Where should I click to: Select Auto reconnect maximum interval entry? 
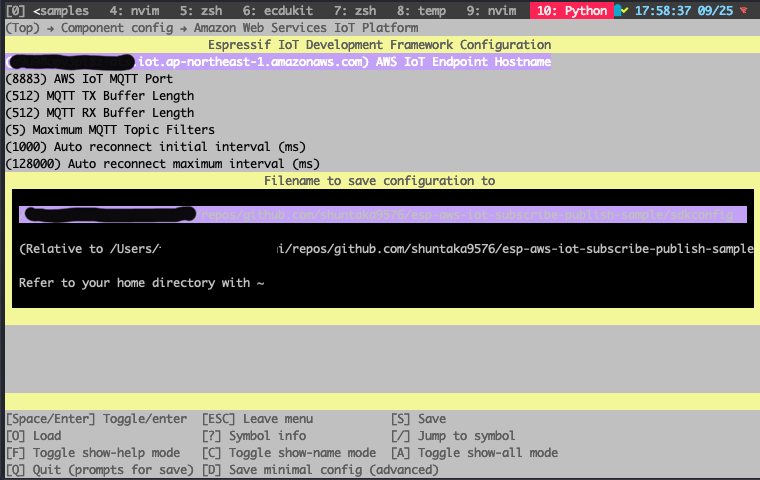click(x=163, y=163)
